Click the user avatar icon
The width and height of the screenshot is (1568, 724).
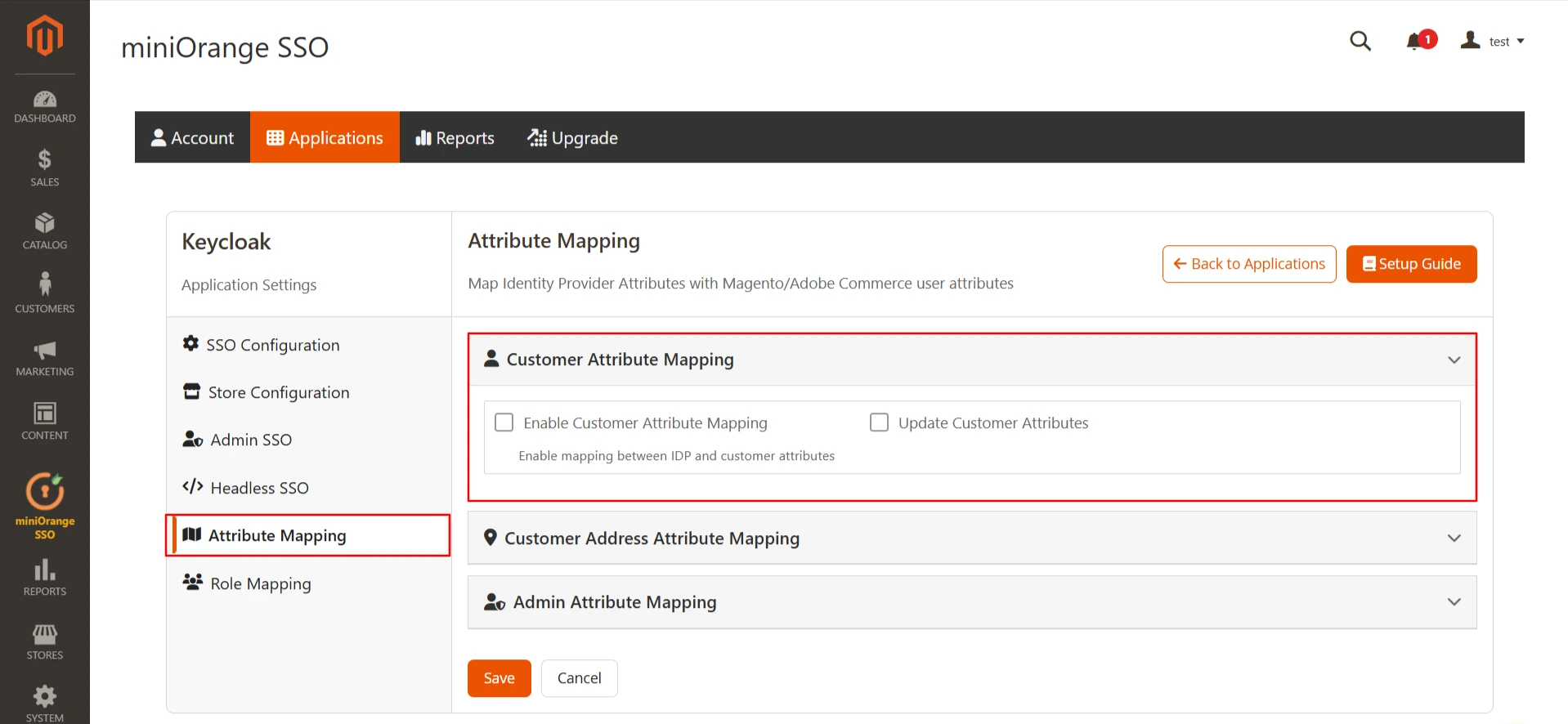(1471, 40)
